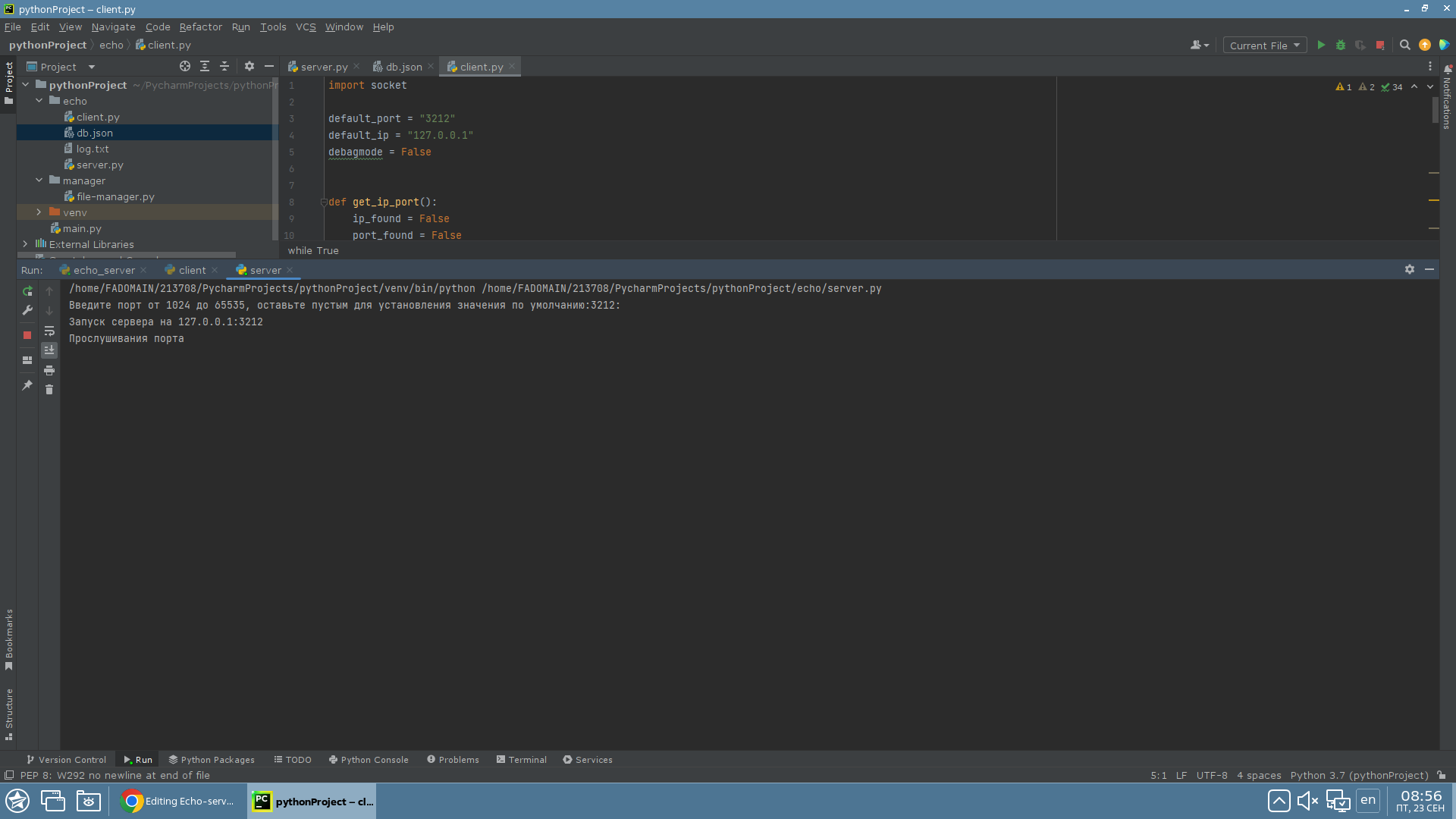
Task: Open the Terminal tool window
Action: click(522, 759)
